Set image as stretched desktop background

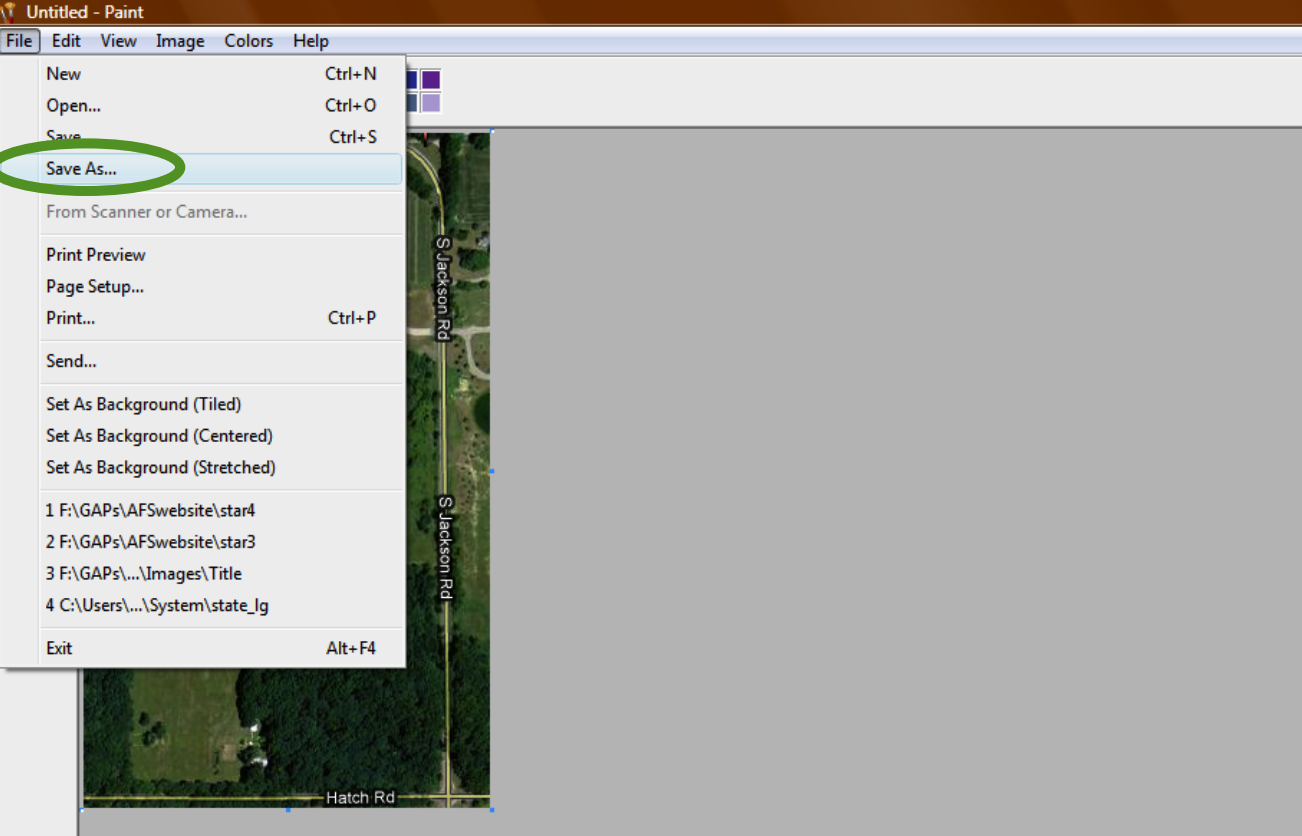click(160, 467)
